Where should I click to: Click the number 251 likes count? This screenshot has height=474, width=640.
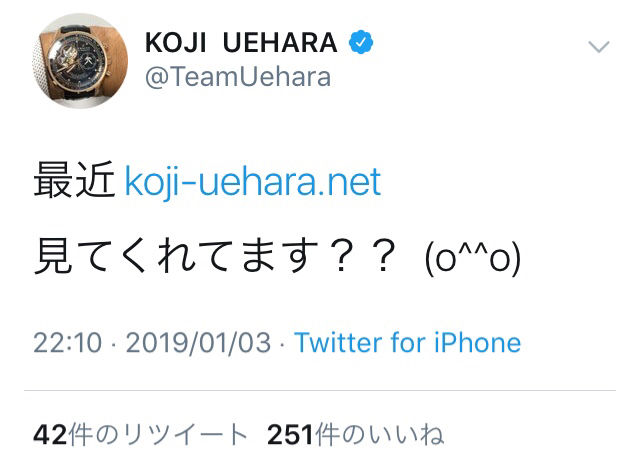click(x=289, y=435)
